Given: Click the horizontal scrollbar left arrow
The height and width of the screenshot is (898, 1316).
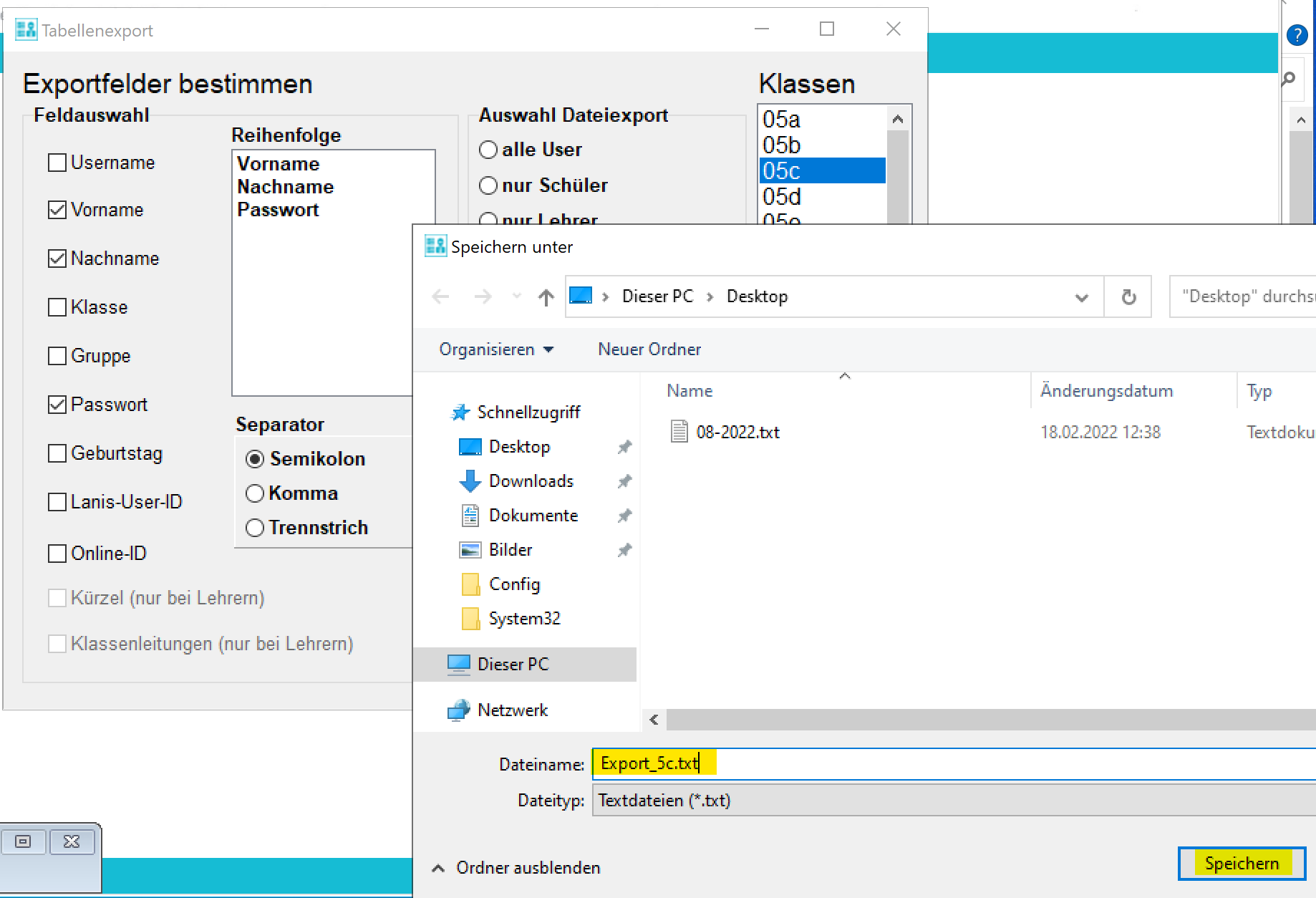Looking at the screenshot, I should tap(654, 720).
